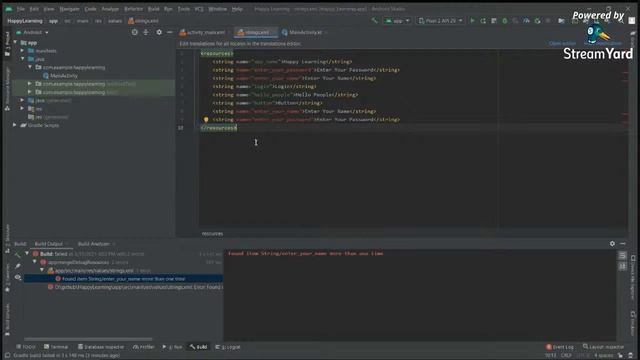Image resolution: width=640 pixels, height=360 pixels.
Task: Open the Layout Inspector
Action: point(604,347)
